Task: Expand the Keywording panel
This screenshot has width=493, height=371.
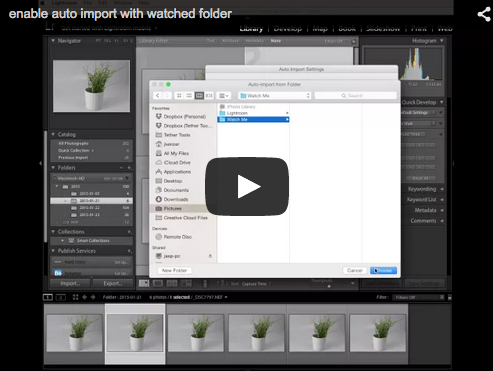Action: (442, 189)
